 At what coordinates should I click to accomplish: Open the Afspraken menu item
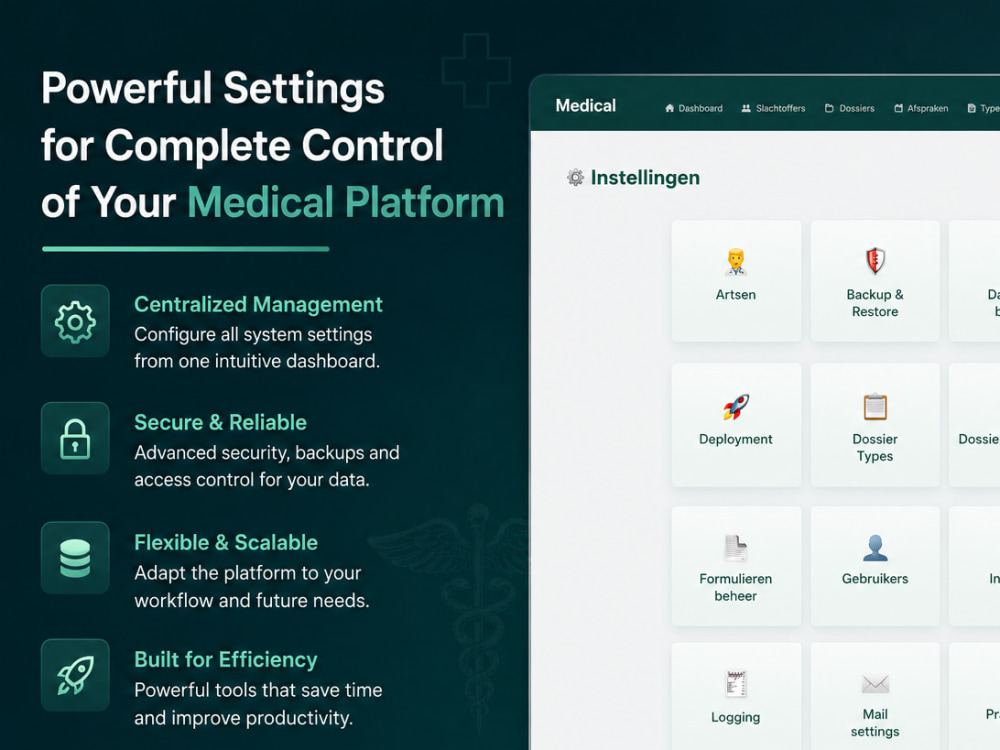[921, 108]
